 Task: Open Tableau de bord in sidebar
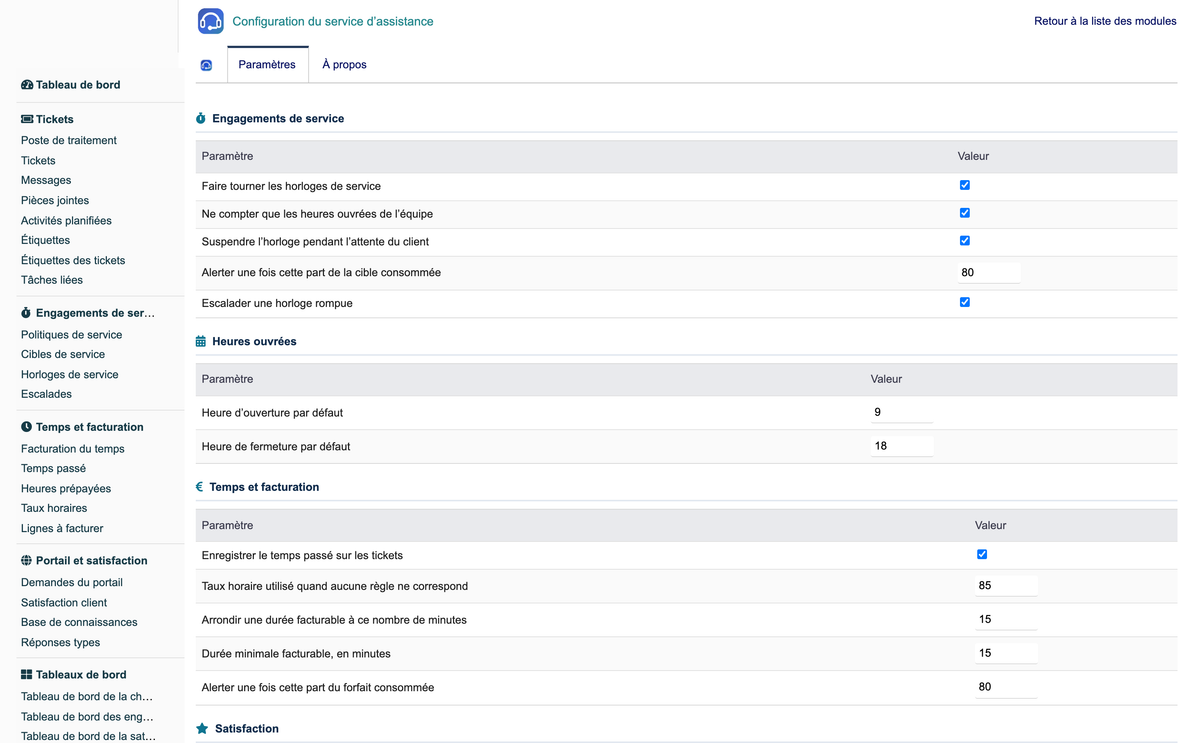(x=78, y=85)
